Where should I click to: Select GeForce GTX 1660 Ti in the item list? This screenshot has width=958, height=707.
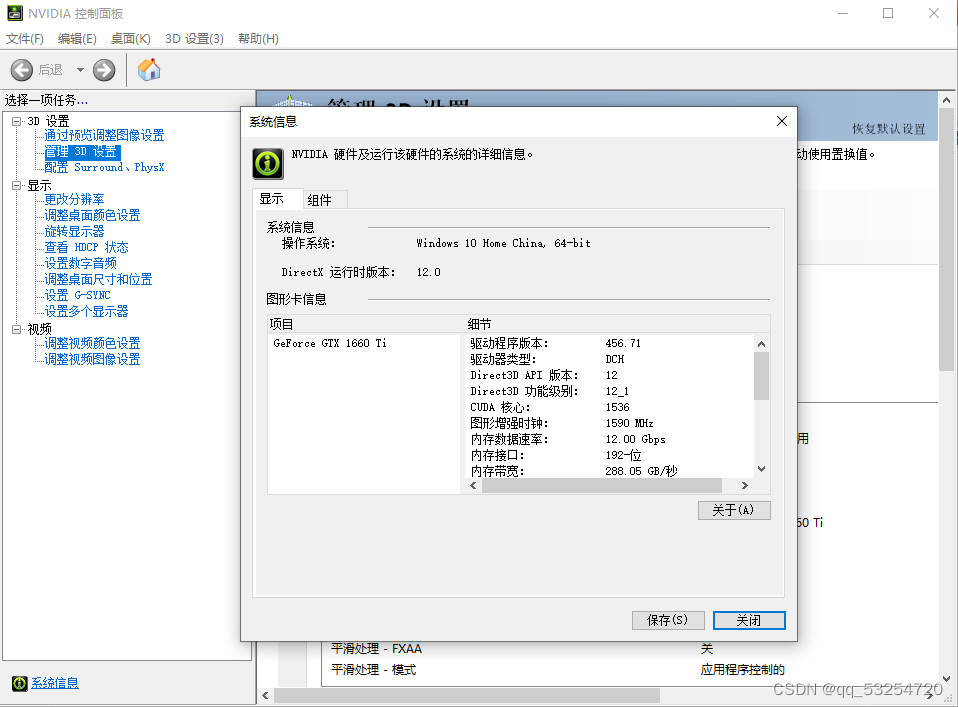[x=330, y=343]
